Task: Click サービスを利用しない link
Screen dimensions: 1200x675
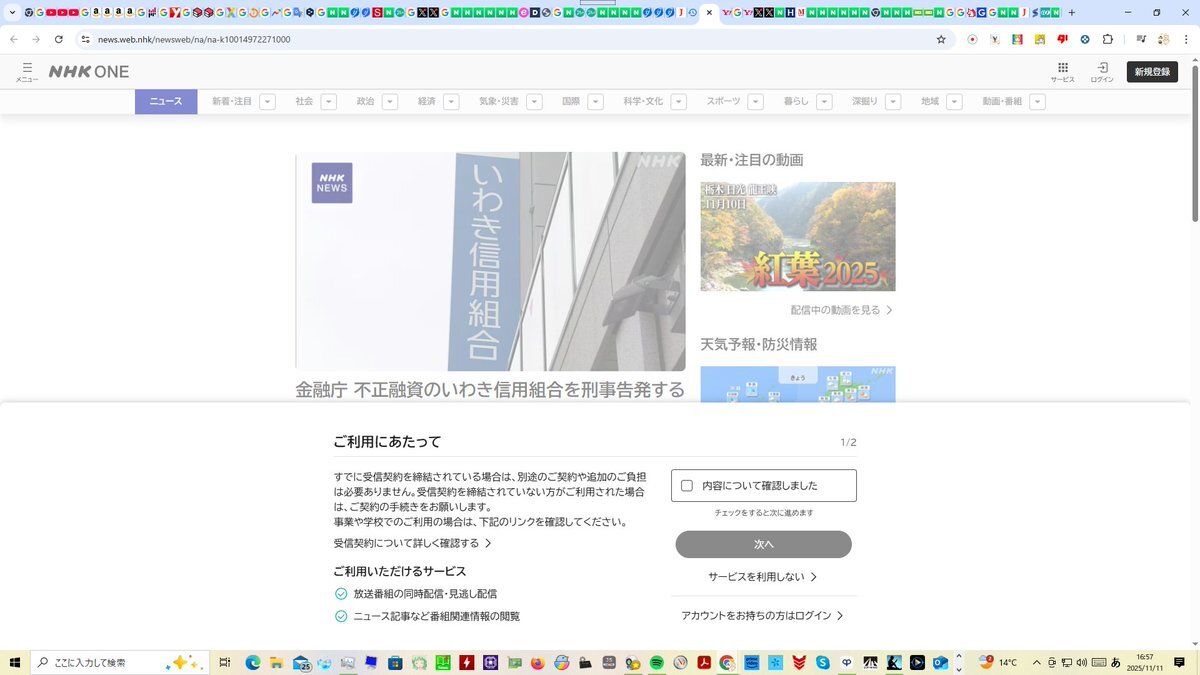Action: [x=763, y=577]
